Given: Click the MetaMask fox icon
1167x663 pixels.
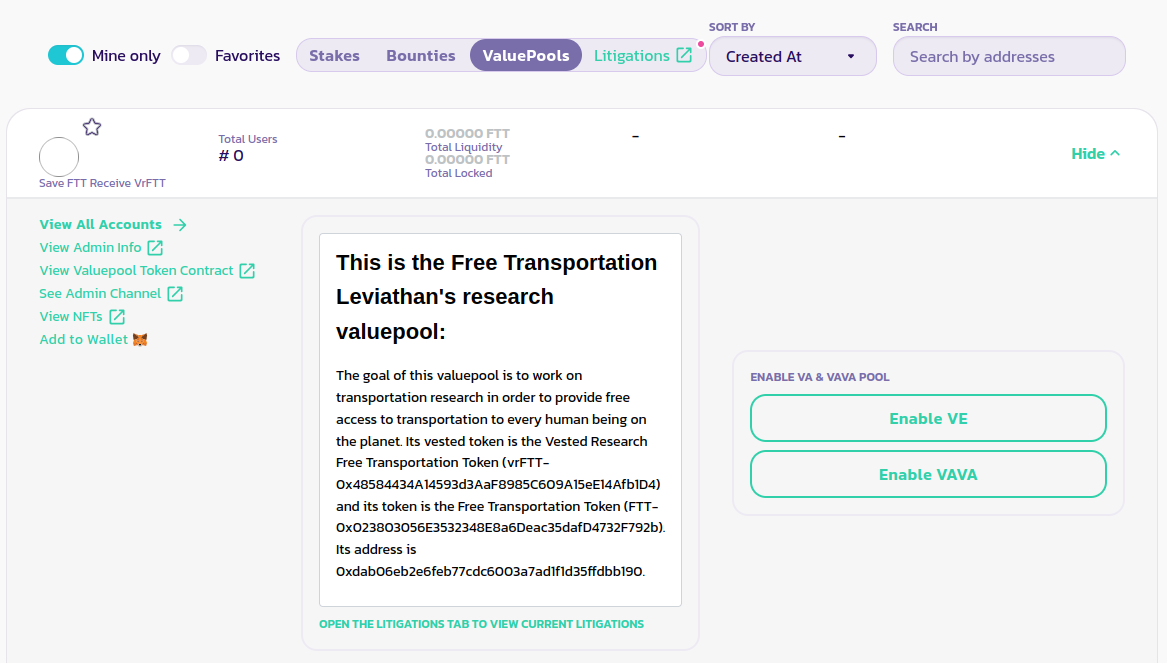Looking at the screenshot, I should click(140, 340).
